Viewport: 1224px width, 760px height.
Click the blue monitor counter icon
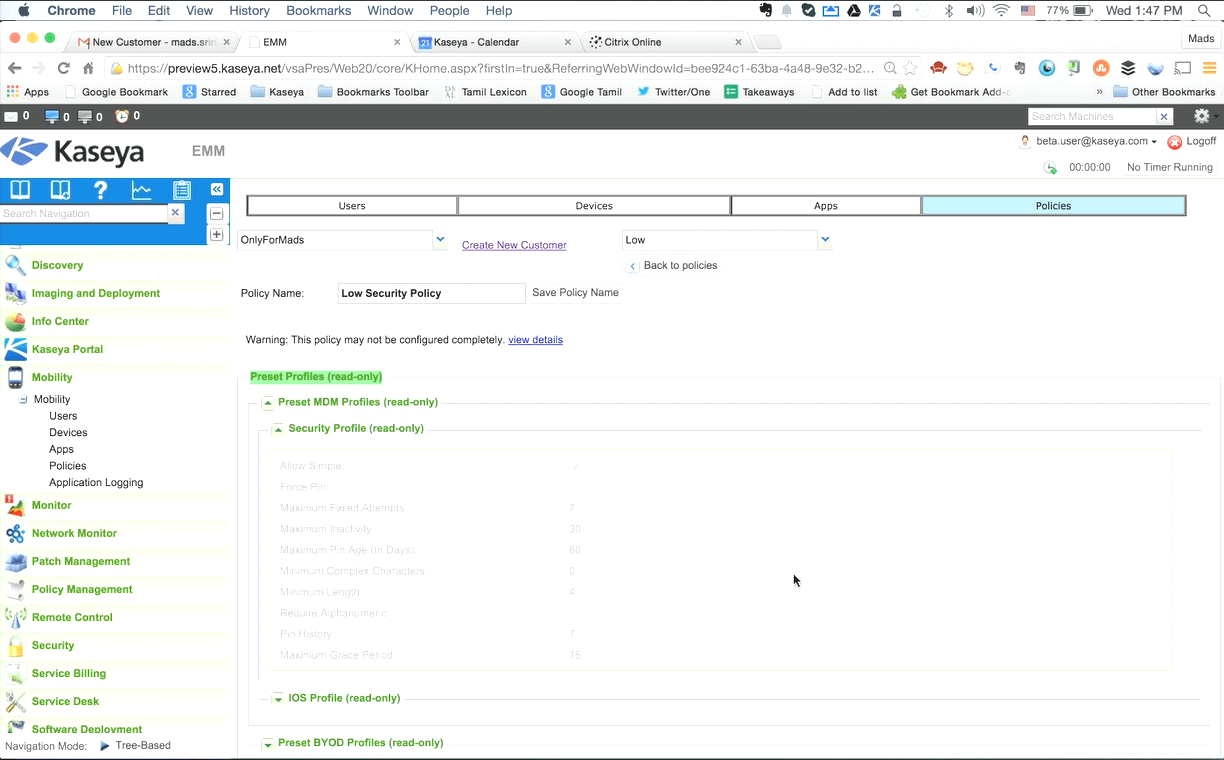[x=52, y=116]
